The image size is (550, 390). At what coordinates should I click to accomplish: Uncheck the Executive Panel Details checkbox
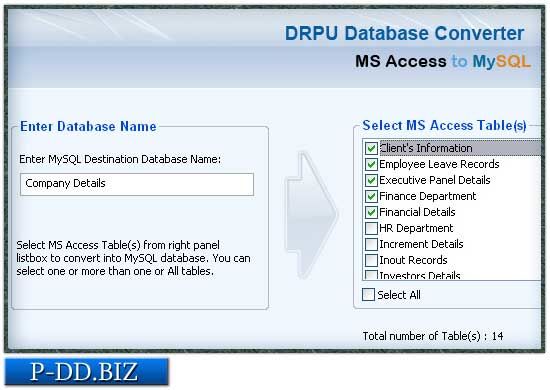click(371, 180)
